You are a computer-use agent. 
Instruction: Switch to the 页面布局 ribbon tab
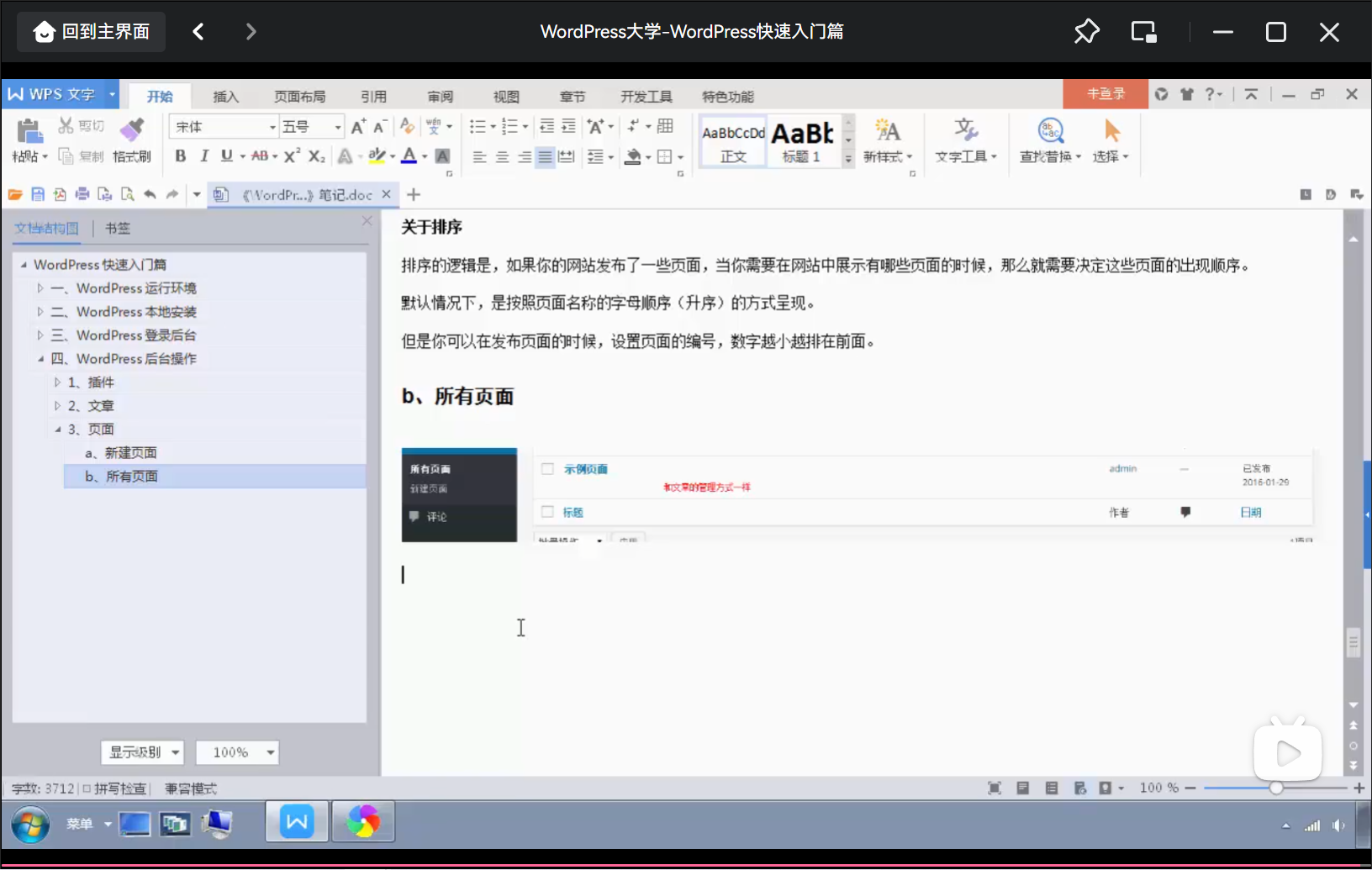point(300,97)
